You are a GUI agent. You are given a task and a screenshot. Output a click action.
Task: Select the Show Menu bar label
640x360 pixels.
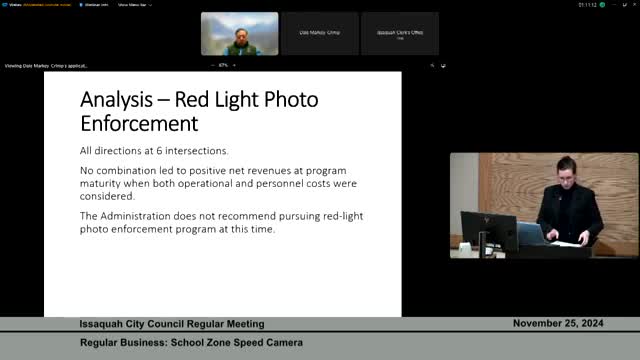[132, 5]
